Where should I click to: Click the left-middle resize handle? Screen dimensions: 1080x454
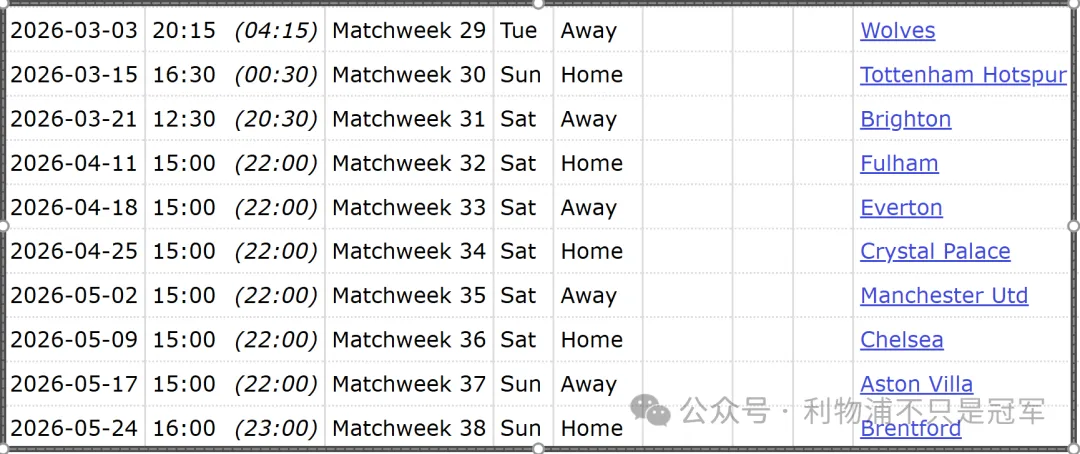4,226
